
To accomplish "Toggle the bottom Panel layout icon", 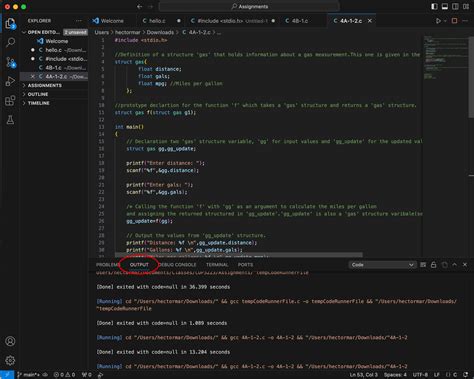I will (445, 6).
